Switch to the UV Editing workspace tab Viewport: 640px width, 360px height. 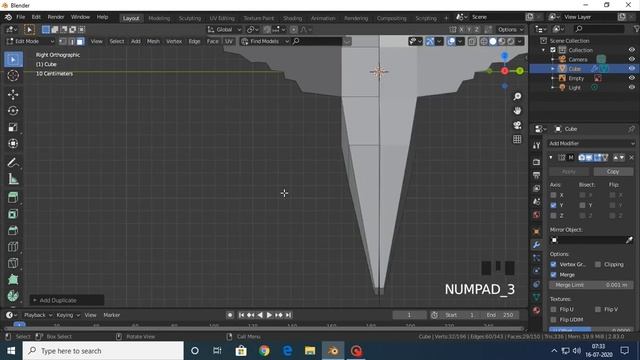tap(222, 18)
